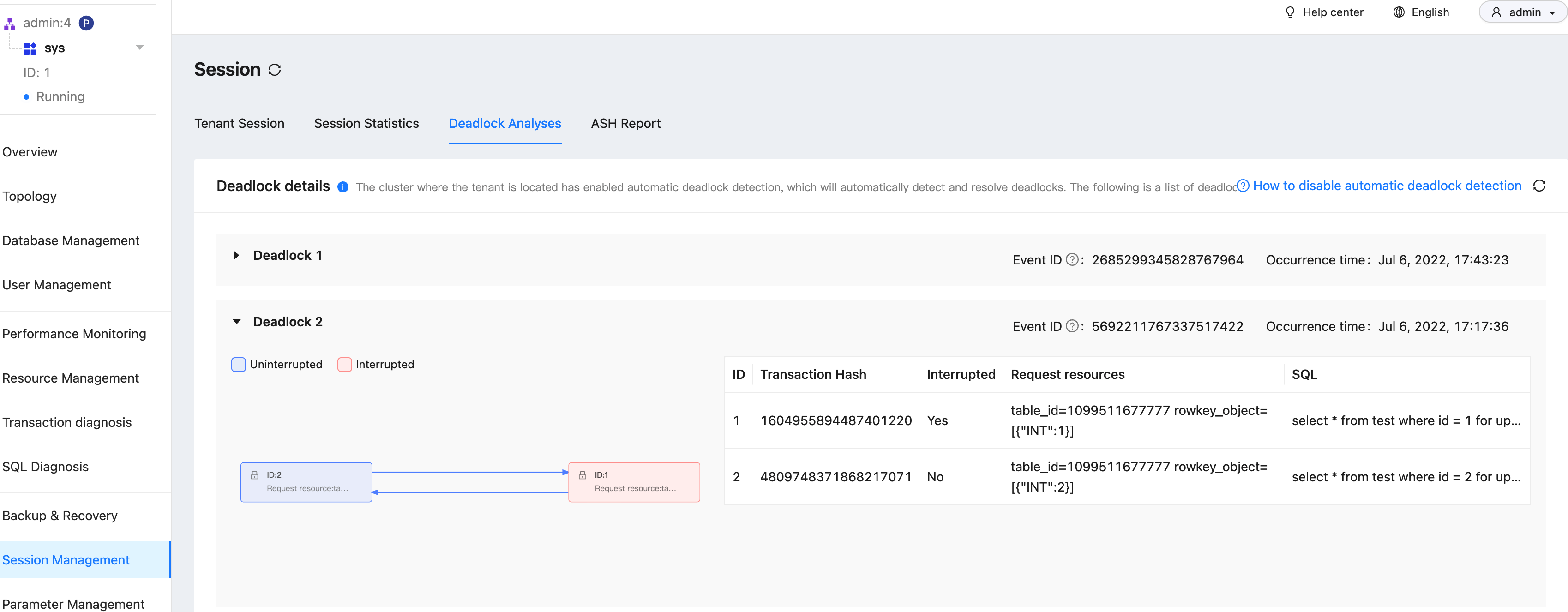Expand the Deadlock 1 panel

[237, 256]
